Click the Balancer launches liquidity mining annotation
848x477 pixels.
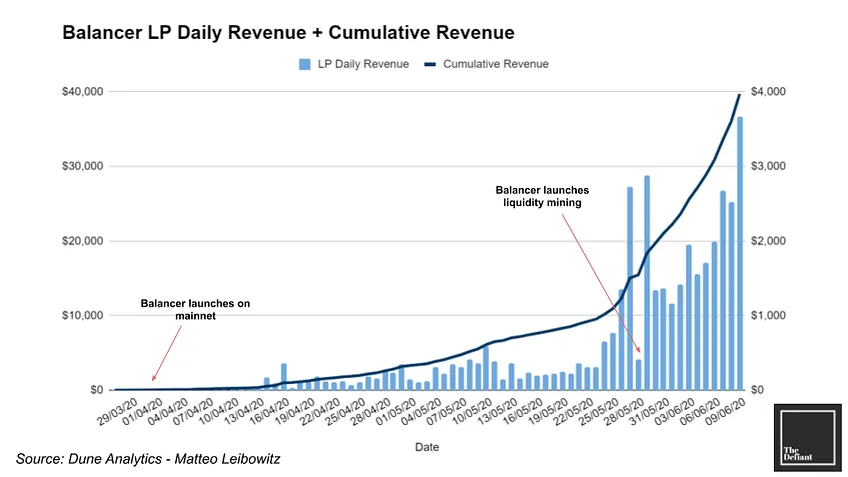pos(542,196)
